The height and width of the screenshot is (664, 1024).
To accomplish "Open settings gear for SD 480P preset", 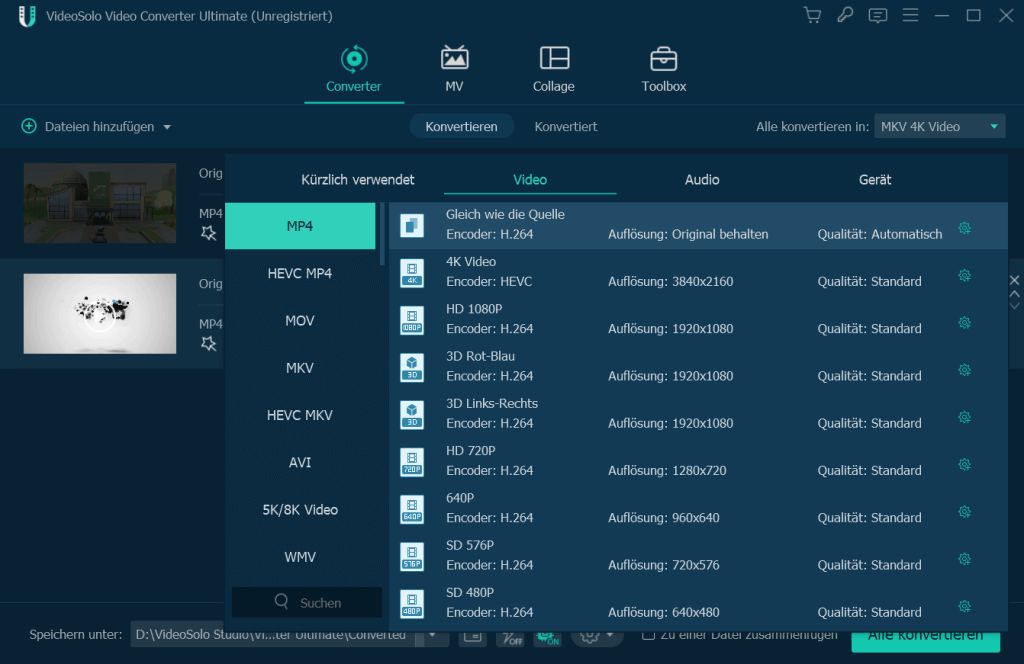I will tap(964, 606).
